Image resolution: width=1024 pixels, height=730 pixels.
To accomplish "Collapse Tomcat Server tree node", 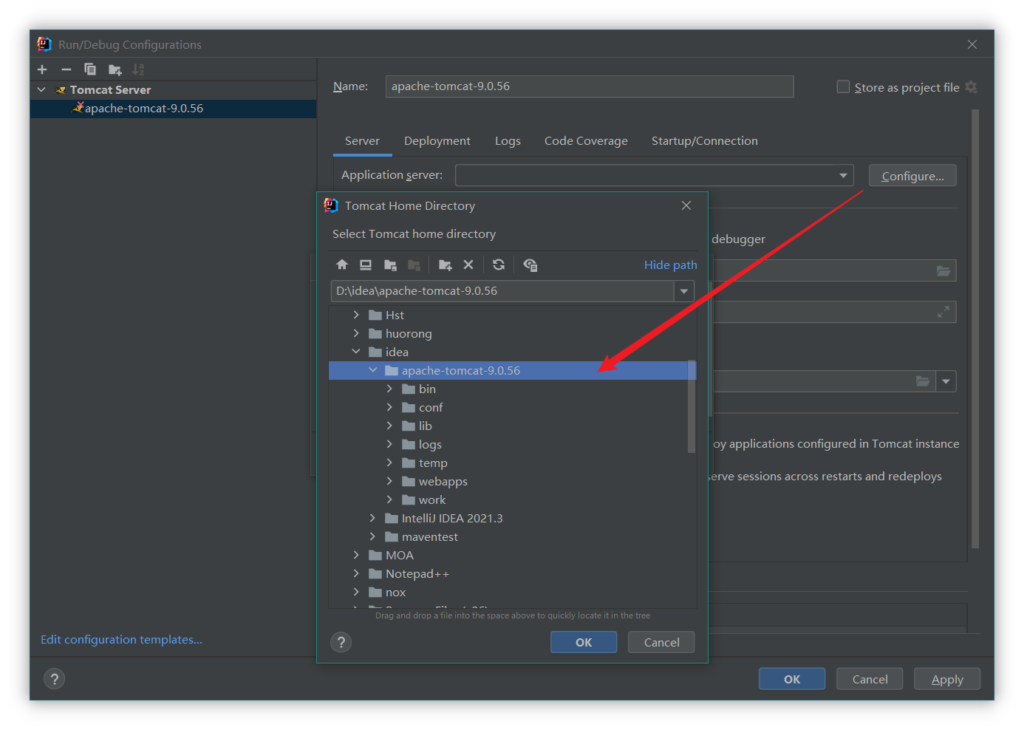I will coord(42,89).
